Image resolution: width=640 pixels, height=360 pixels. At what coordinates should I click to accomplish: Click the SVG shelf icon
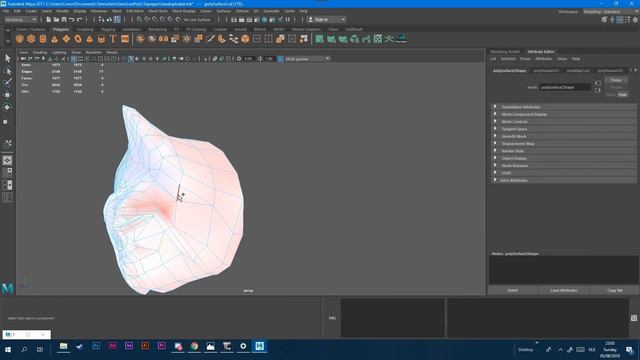[125, 39]
